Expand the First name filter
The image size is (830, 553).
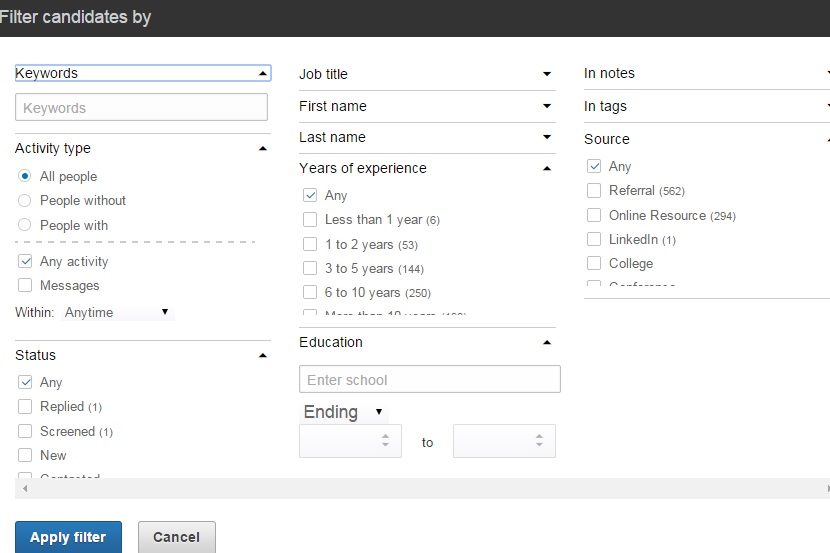(546, 106)
